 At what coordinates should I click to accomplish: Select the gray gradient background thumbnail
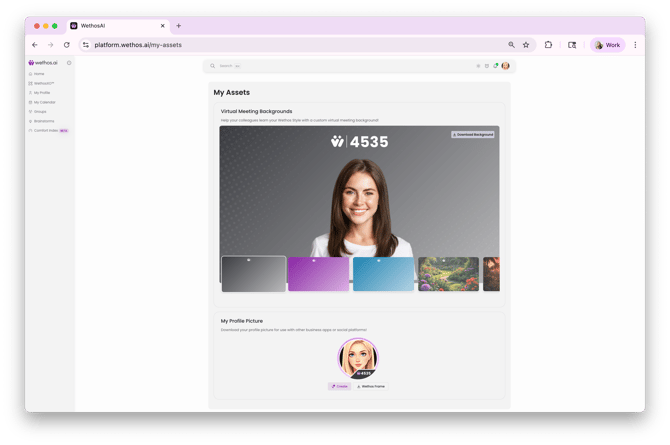click(253, 274)
